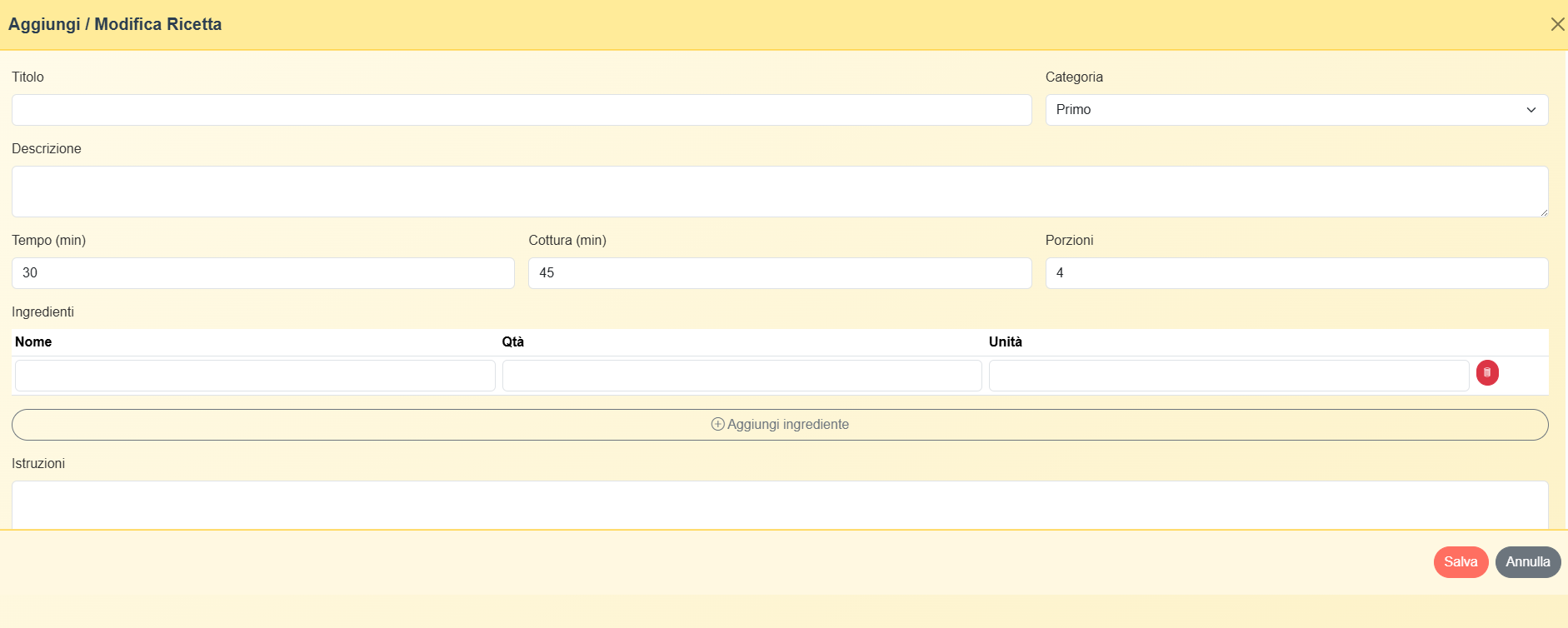
Task: Click into the Istruzioni text area
Action: (779, 505)
